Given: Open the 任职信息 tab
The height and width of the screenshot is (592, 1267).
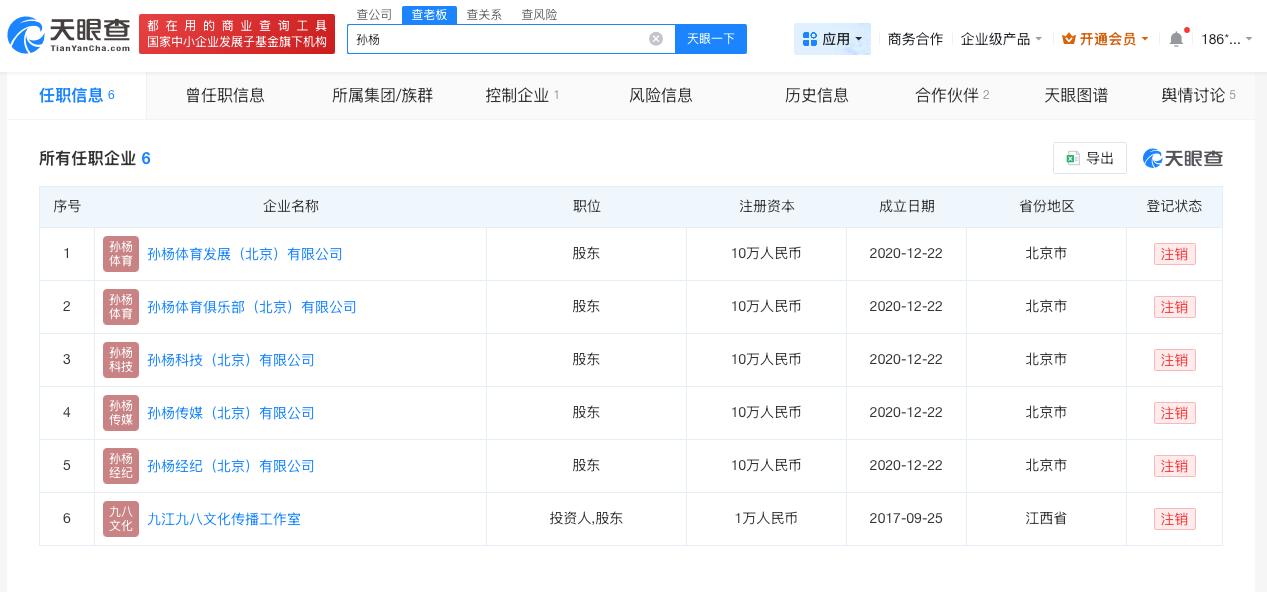Looking at the screenshot, I should [77, 96].
